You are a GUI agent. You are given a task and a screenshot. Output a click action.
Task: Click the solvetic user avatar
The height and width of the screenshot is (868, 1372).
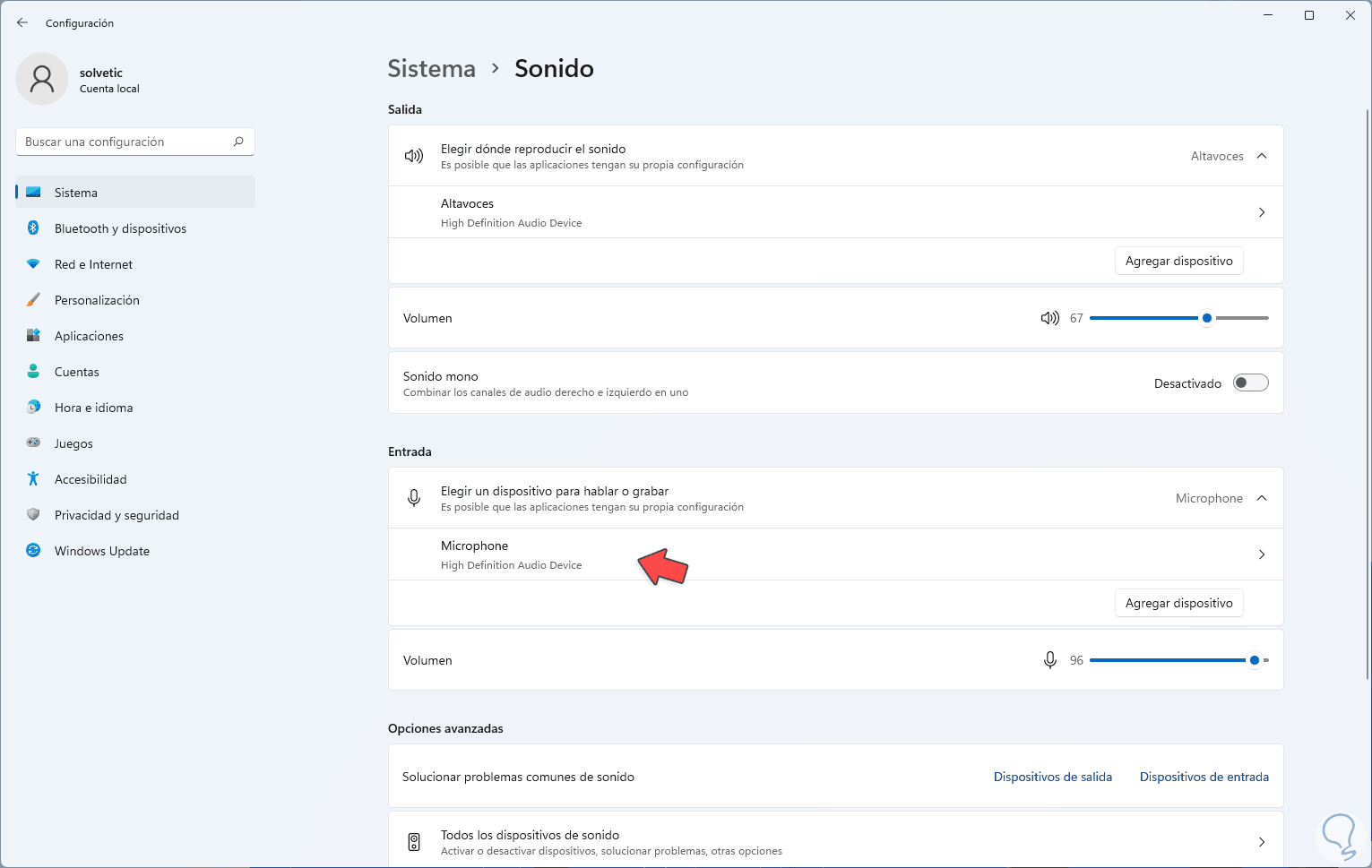click(42, 79)
